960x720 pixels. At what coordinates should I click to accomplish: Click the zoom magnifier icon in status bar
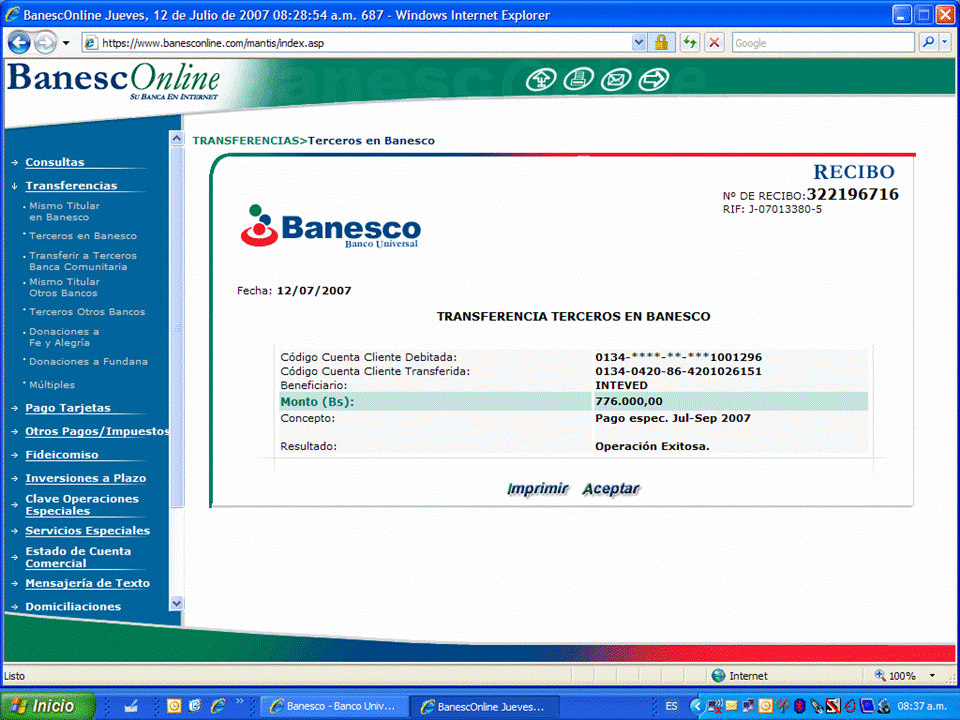pyautogui.click(x=880, y=676)
